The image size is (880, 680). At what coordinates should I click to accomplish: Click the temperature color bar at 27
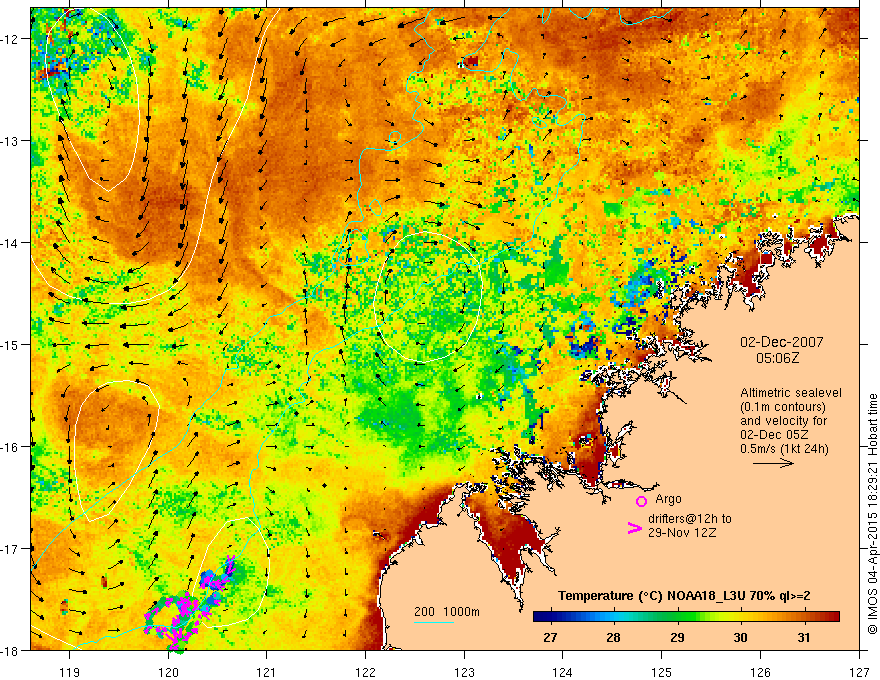tap(550, 617)
